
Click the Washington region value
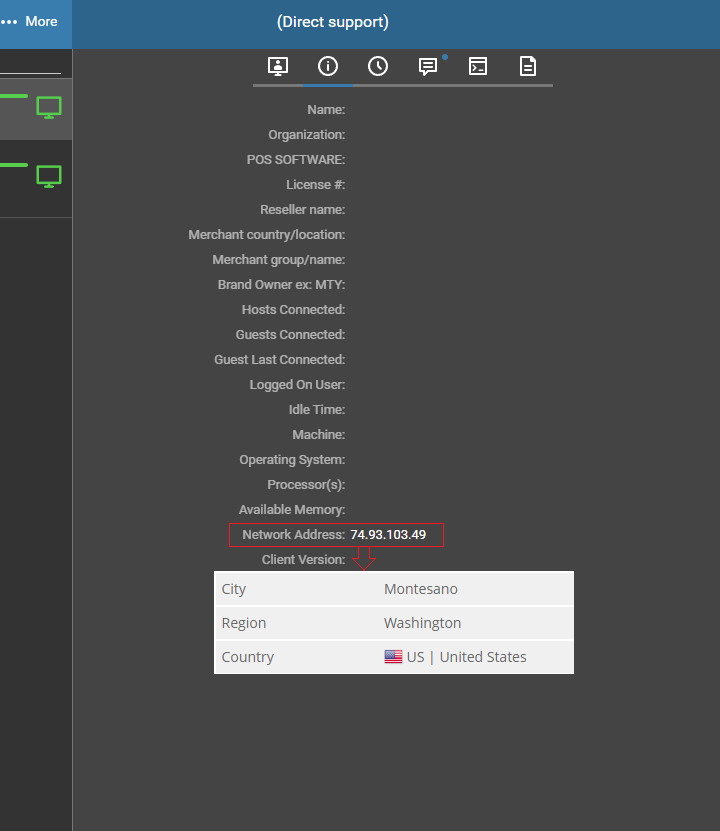[x=422, y=623]
